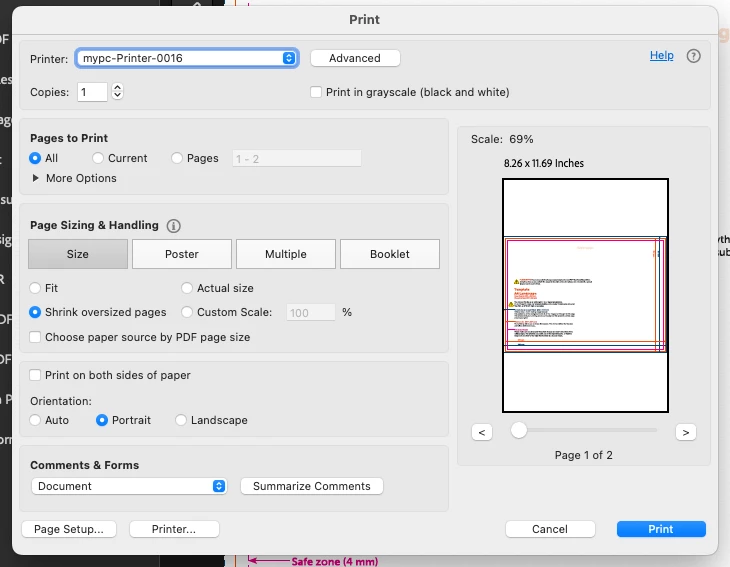
Task: Follow the Help link
Action: click(662, 55)
